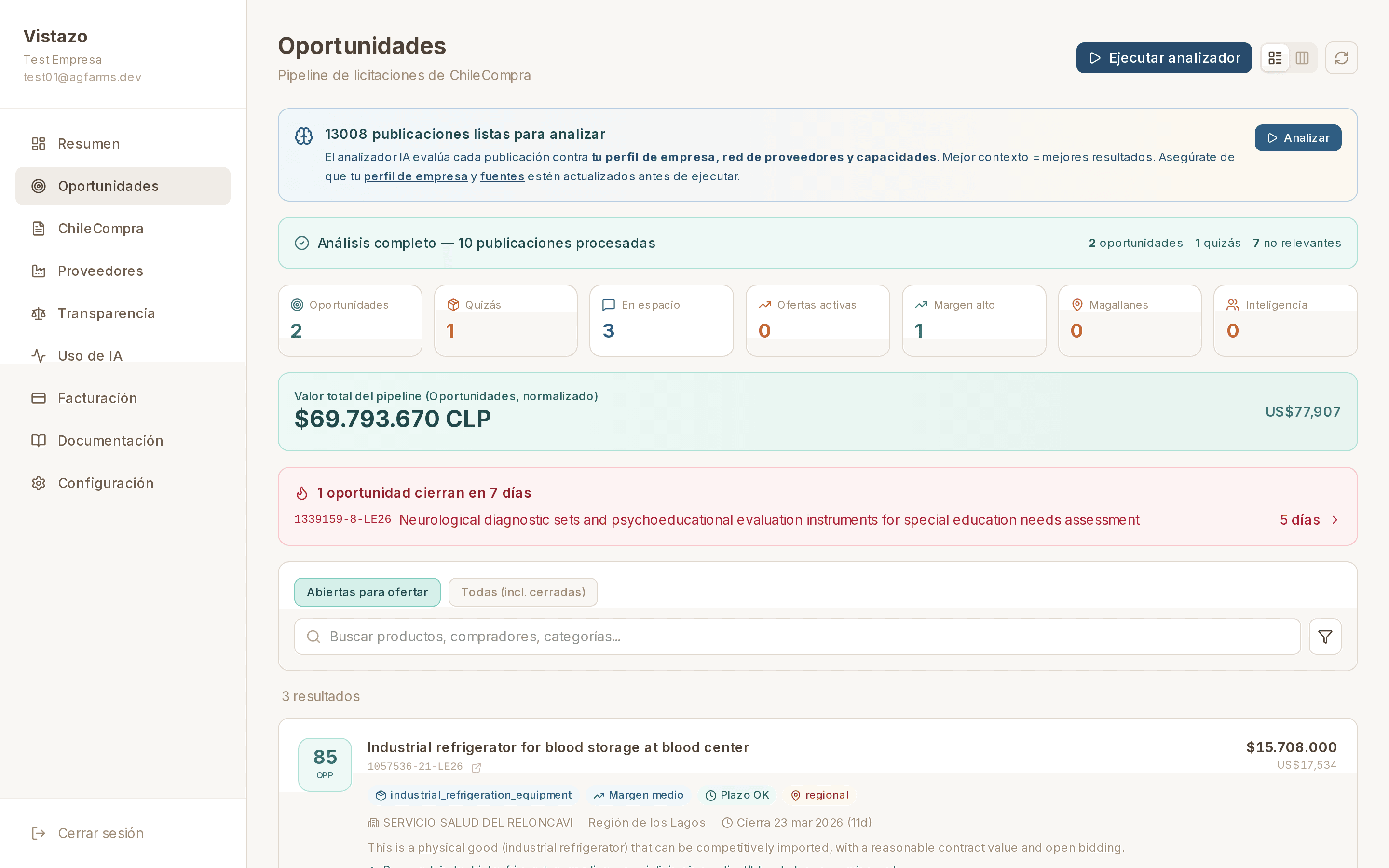
Task: Open the filter icon beside the search bar
Action: coord(1325,636)
